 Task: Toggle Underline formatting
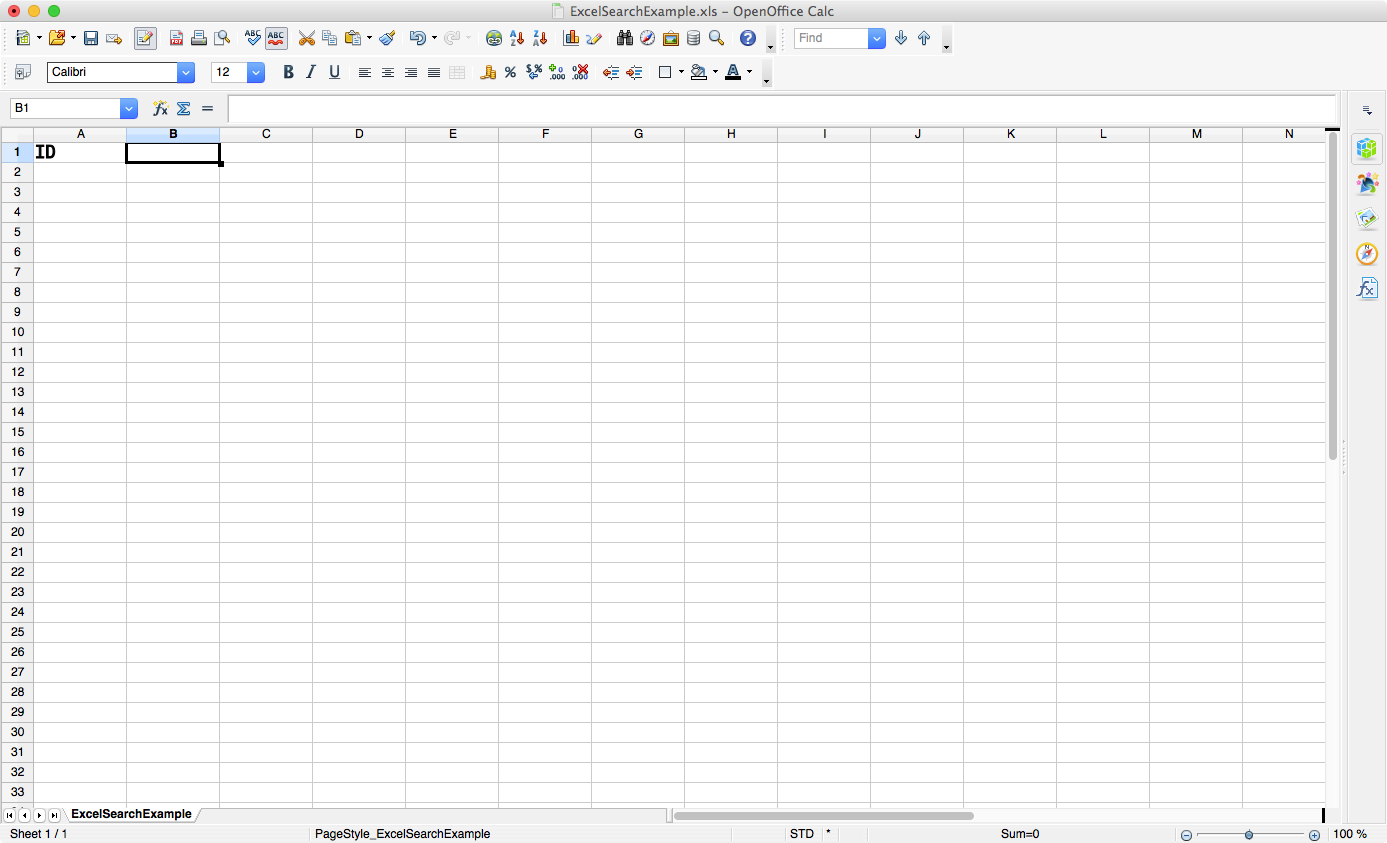click(x=334, y=72)
